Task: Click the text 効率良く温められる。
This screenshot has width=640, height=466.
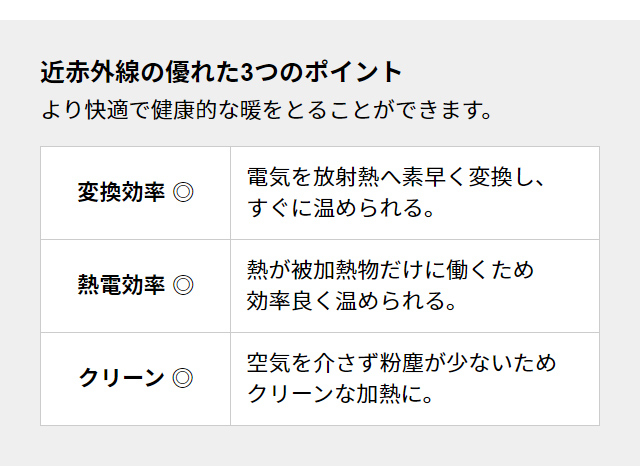Action: point(352,301)
